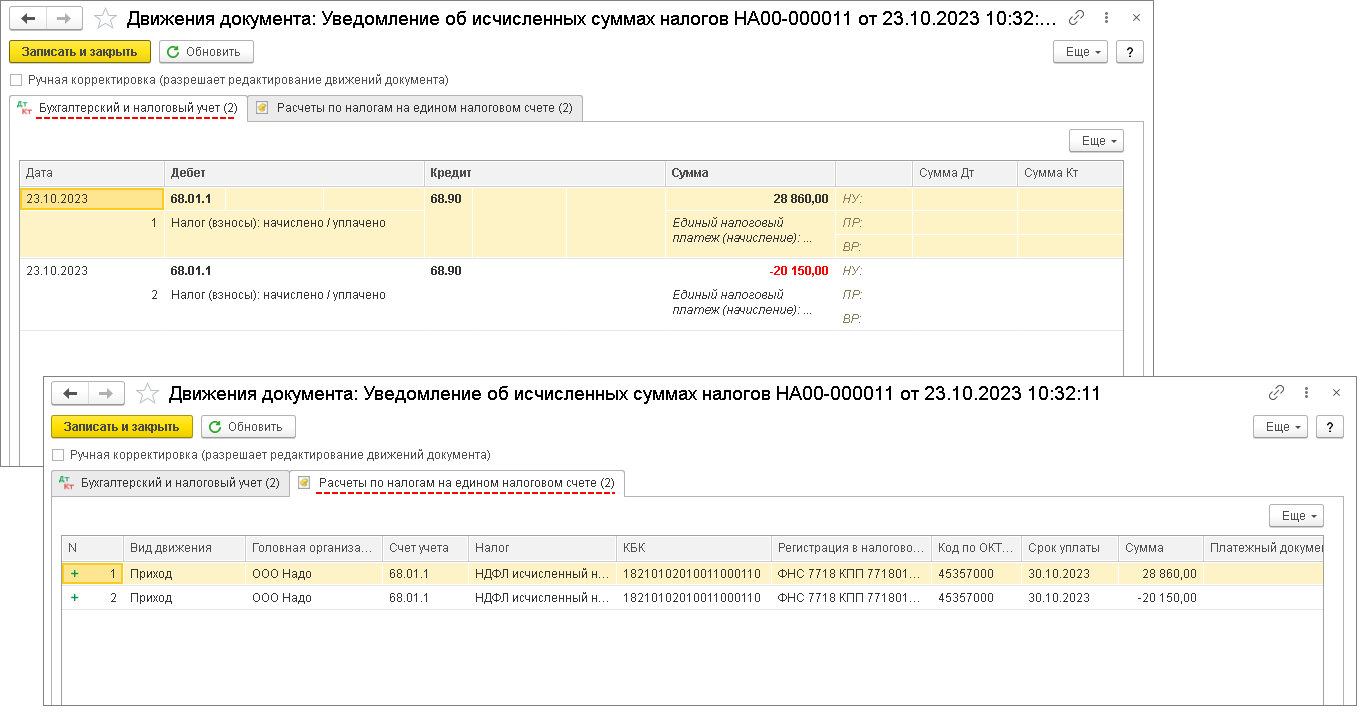Click 'Обновить' in the top window
The width and height of the screenshot is (1363, 716).
pyautogui.click(x=206, y=52)
